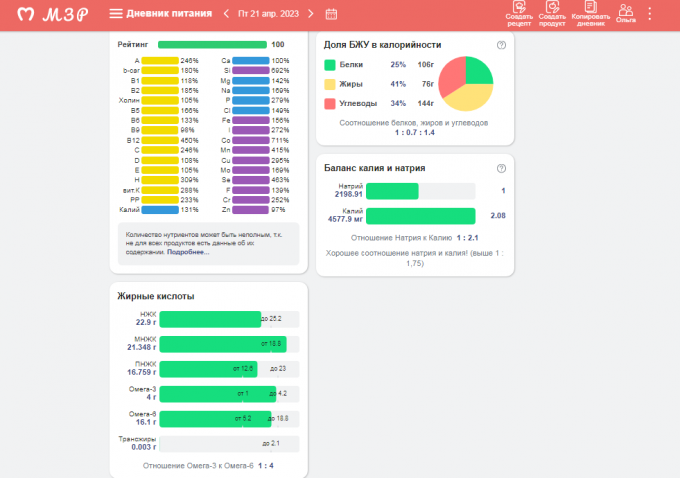
Task: Go to previous day with left arrow
Action: click(x=226, y=14)
